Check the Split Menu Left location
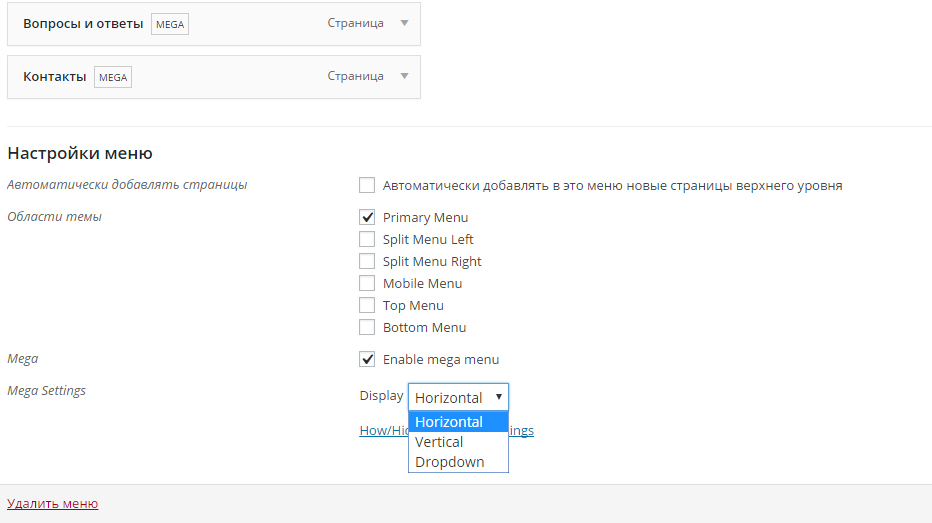The height and width of the screenshot is (523, 932). (x=367, y=239)
